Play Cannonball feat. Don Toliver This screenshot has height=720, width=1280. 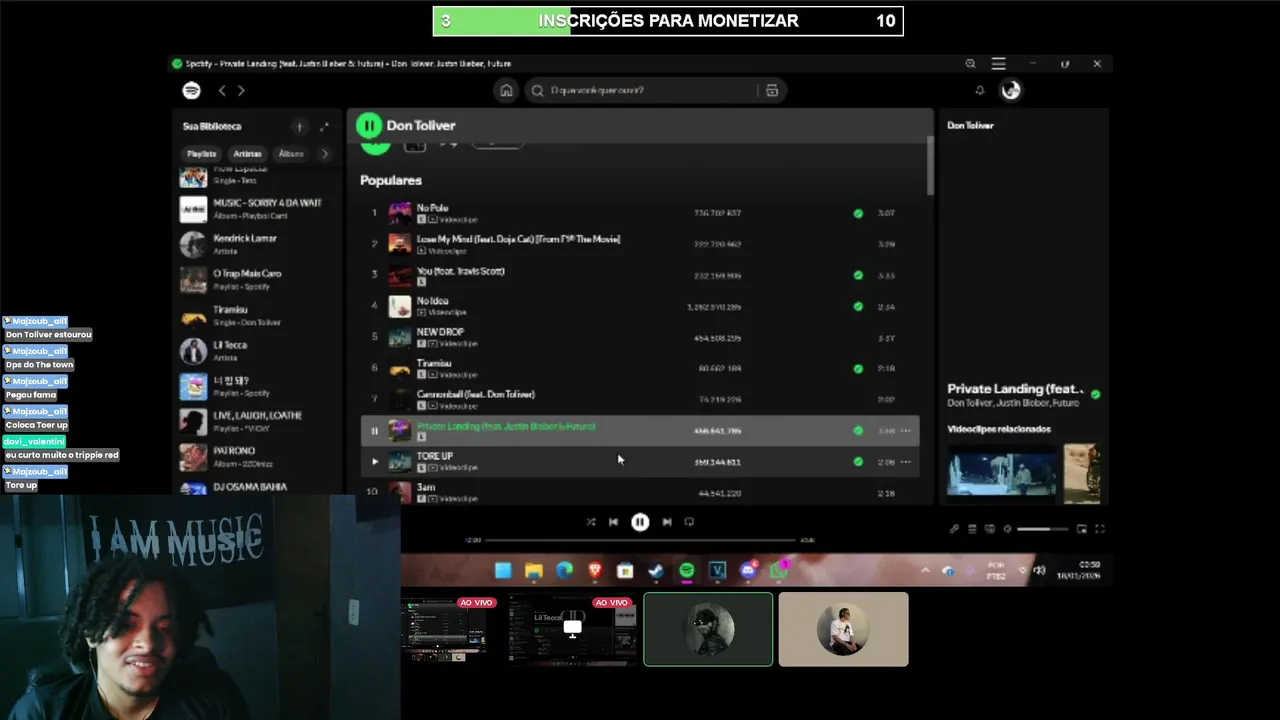[x=640, y=399]
